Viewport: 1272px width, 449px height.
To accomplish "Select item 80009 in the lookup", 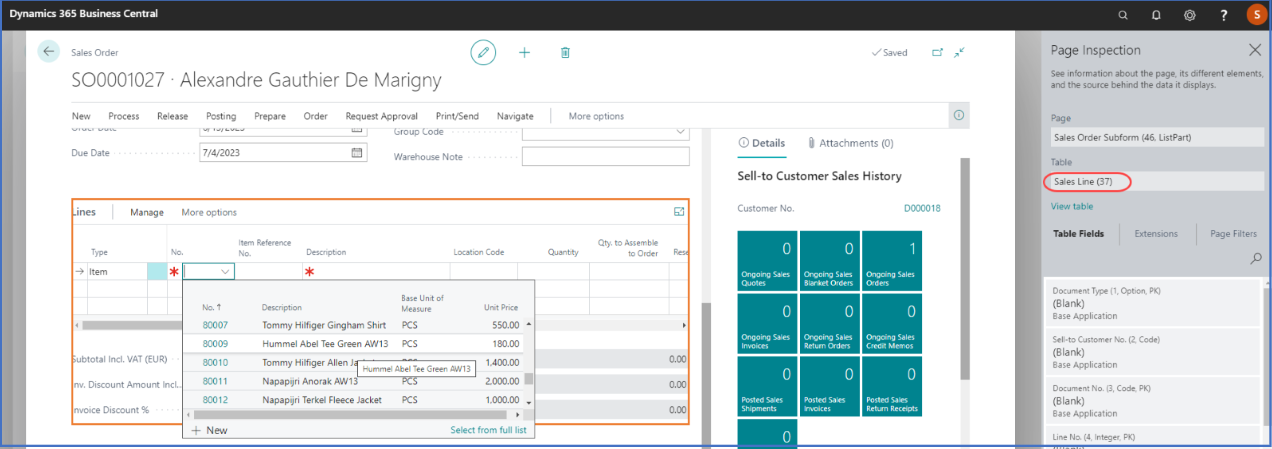I will tap(354, 343).
